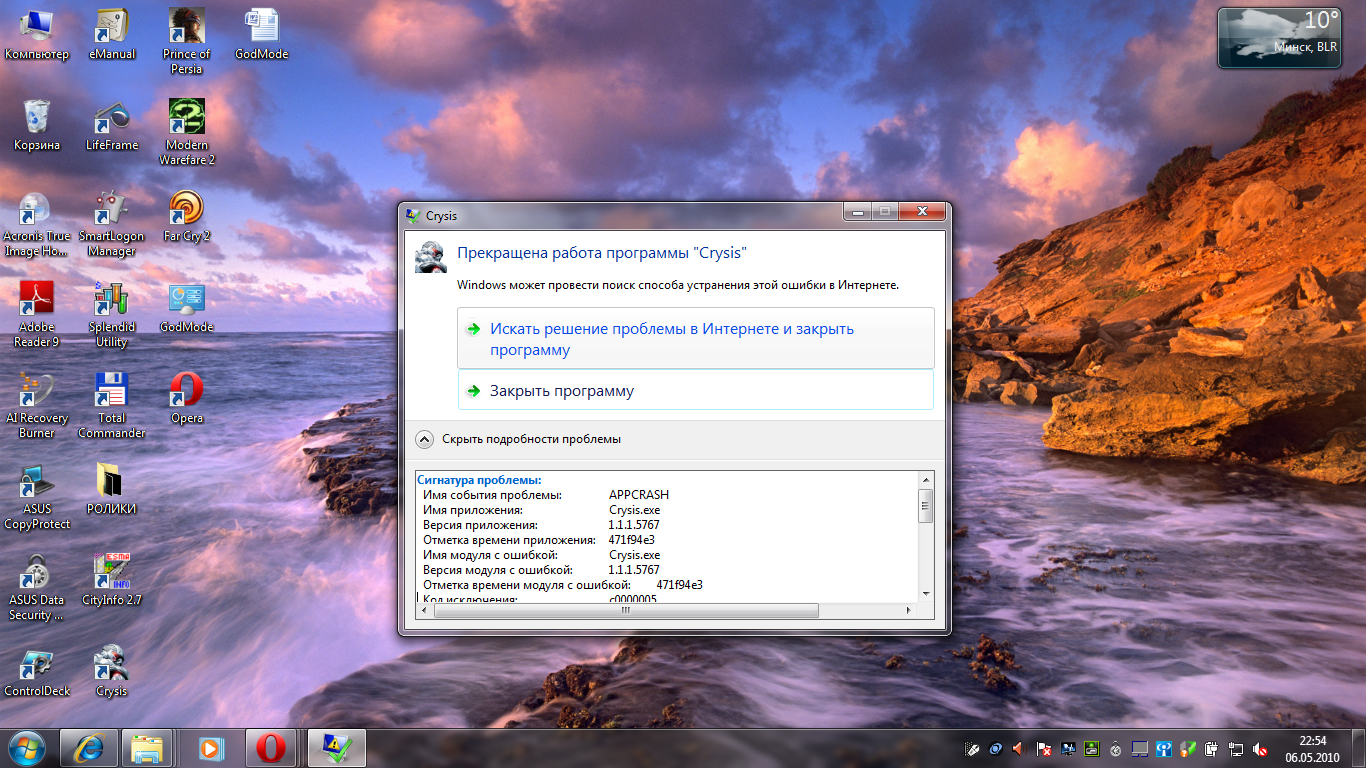1366x768 pixels.
Task: Open GodMode control panel icon beside Splendid Utility
Action: (187, 308)
